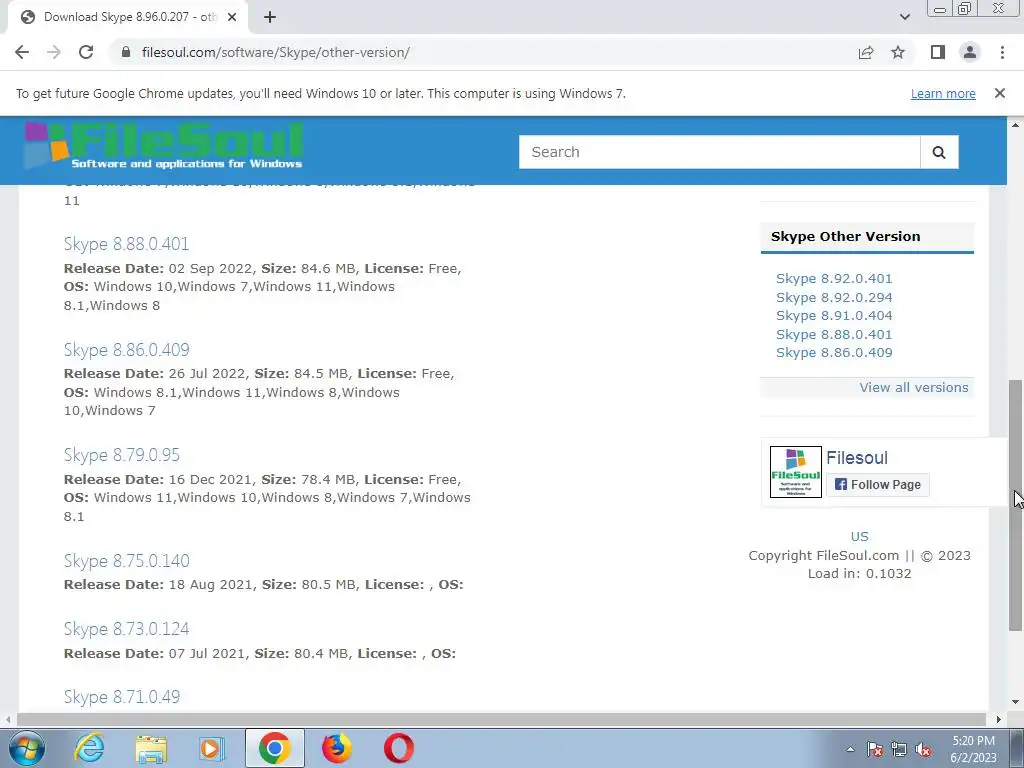1024x768 pixels.
Task: Reload the current page
Action: coord(86,52)
